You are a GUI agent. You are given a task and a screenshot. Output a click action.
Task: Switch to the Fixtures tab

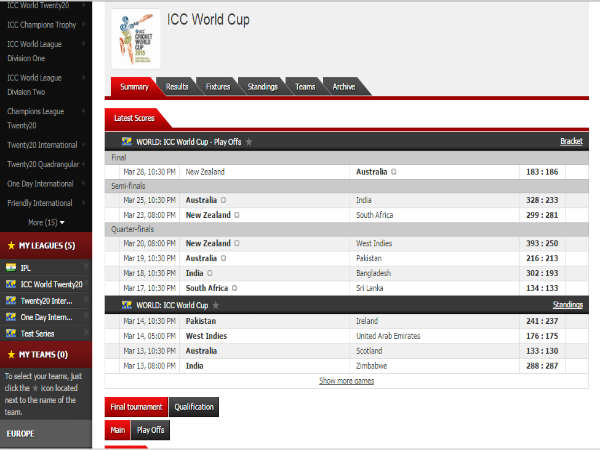coord(217,87)
